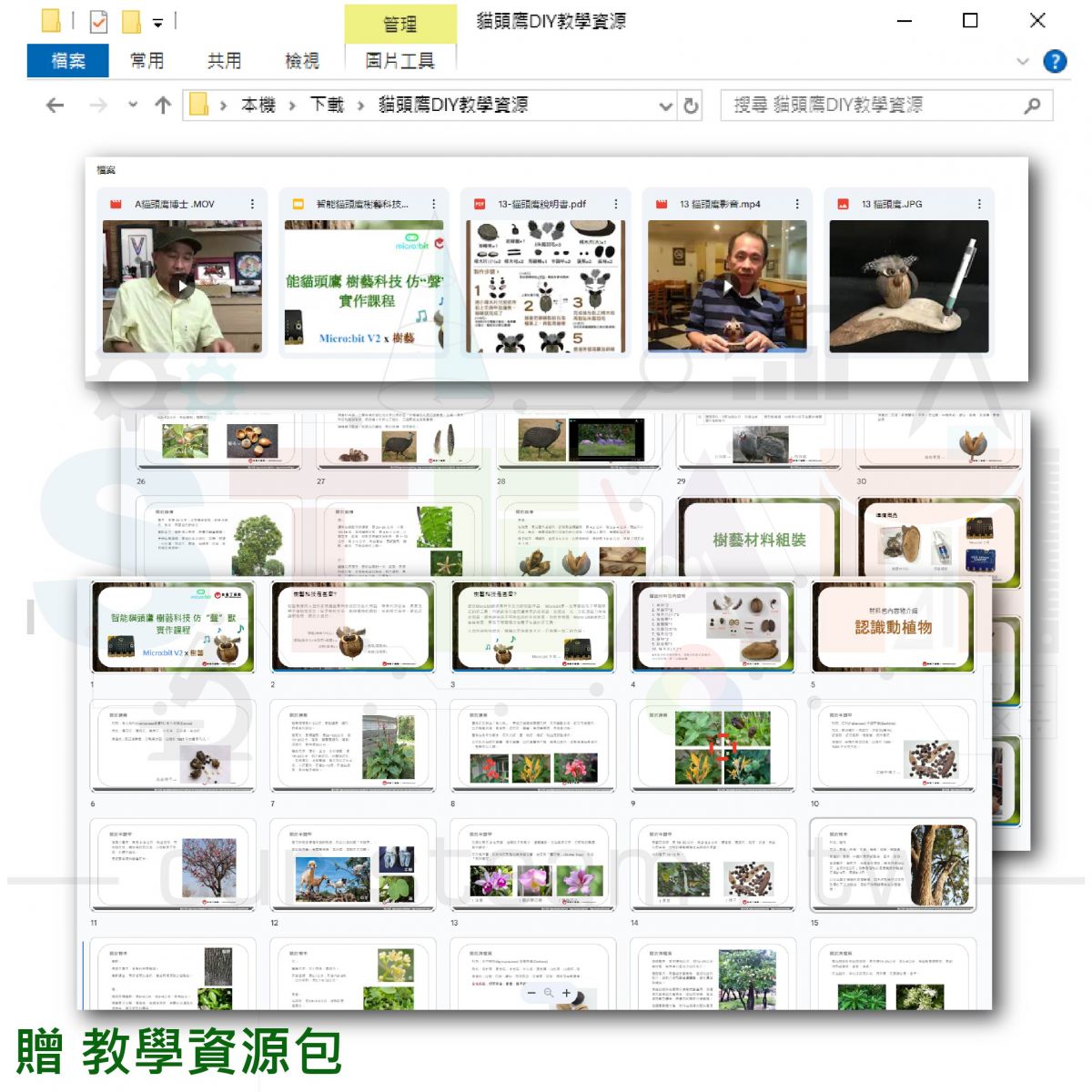The image size is (1092, 1092).
Task: Click the 下載 breadcrumb
Action: (327, 106)
